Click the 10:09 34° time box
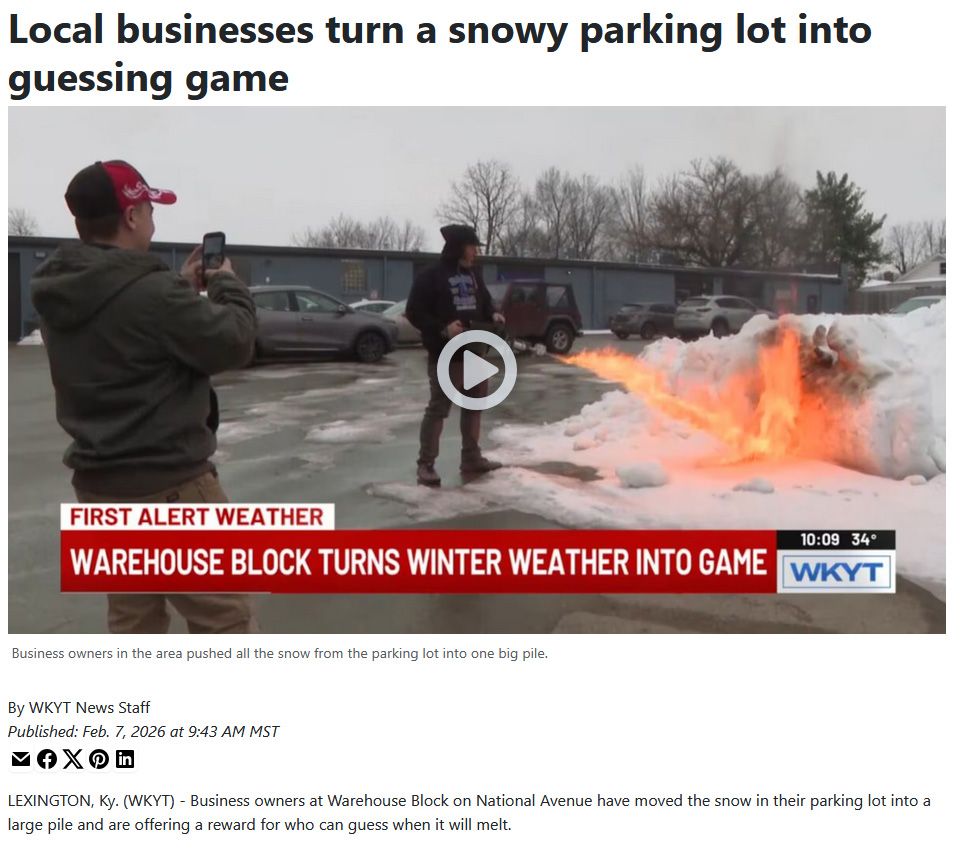 836,540
